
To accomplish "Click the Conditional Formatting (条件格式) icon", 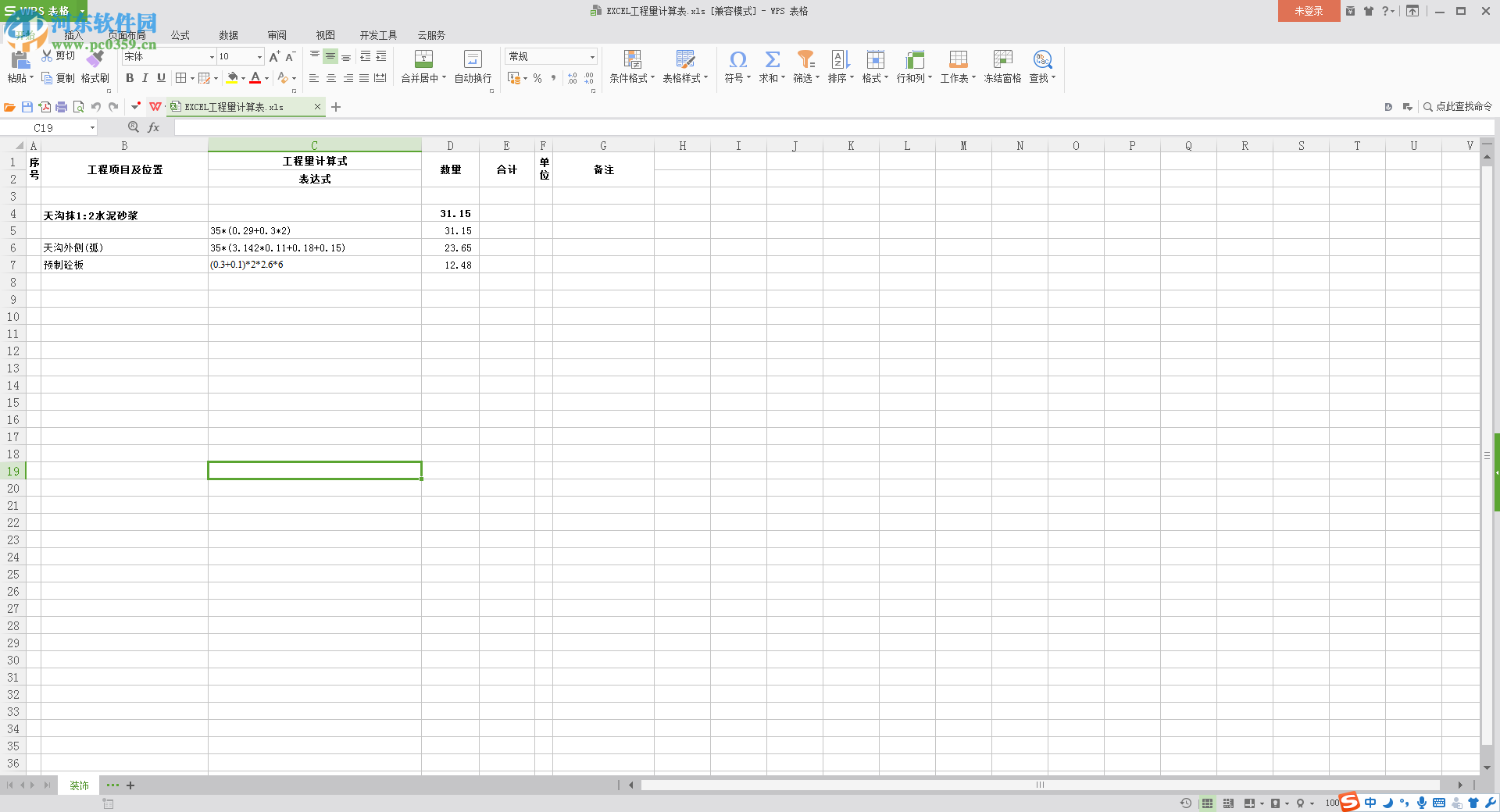I will (x=632, y=59).
